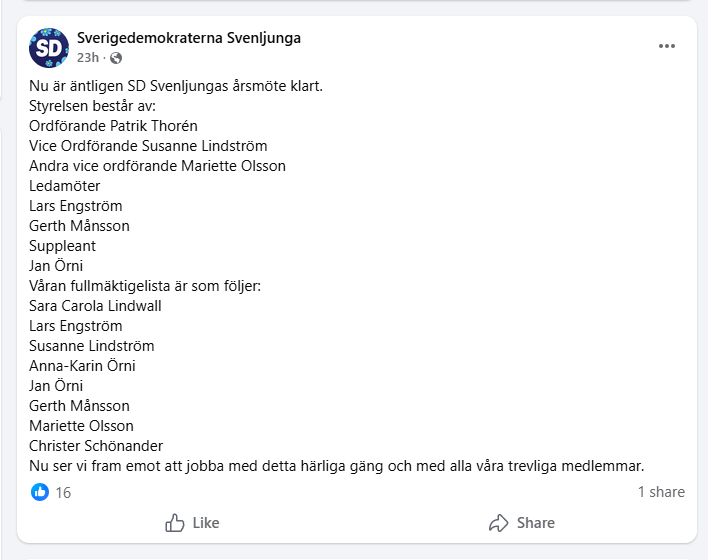Click the thumbs-up icon in Like button
The height and width of the screenshot is (560, 708).
click(175, 523)
